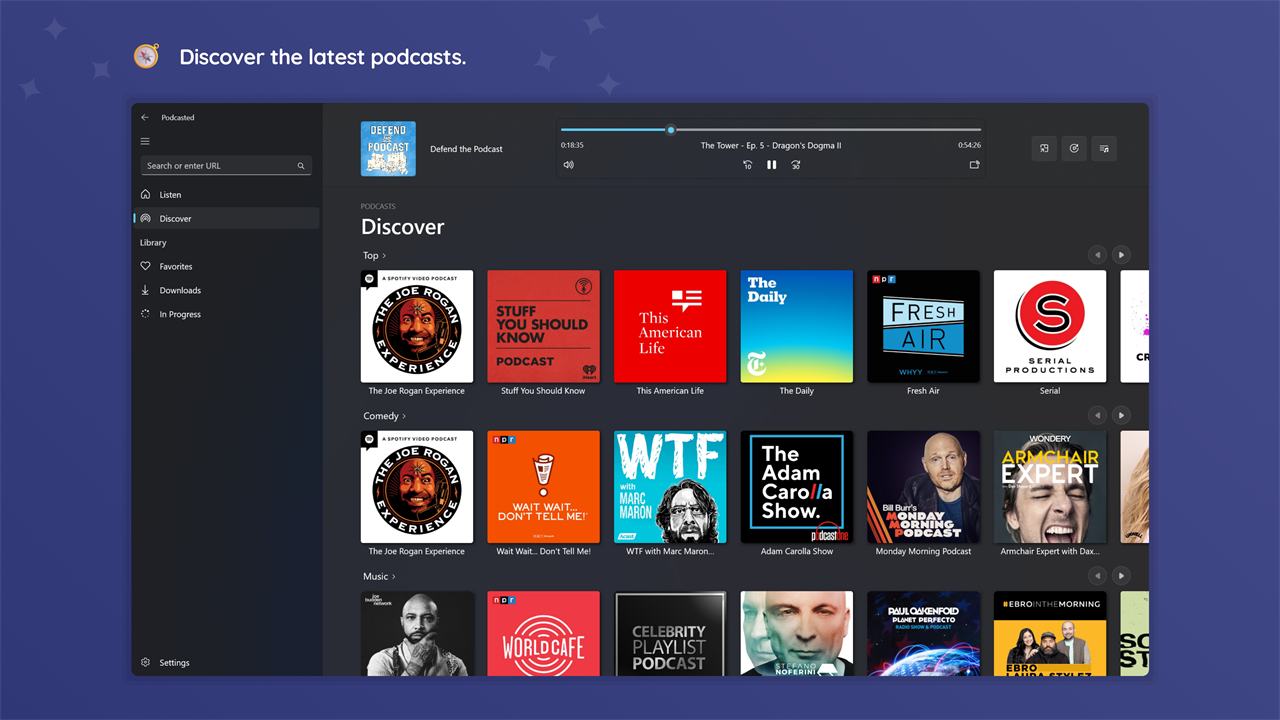The image size is (1280, 720).
Task: Skip back 10 seconds
Action: 747,165
